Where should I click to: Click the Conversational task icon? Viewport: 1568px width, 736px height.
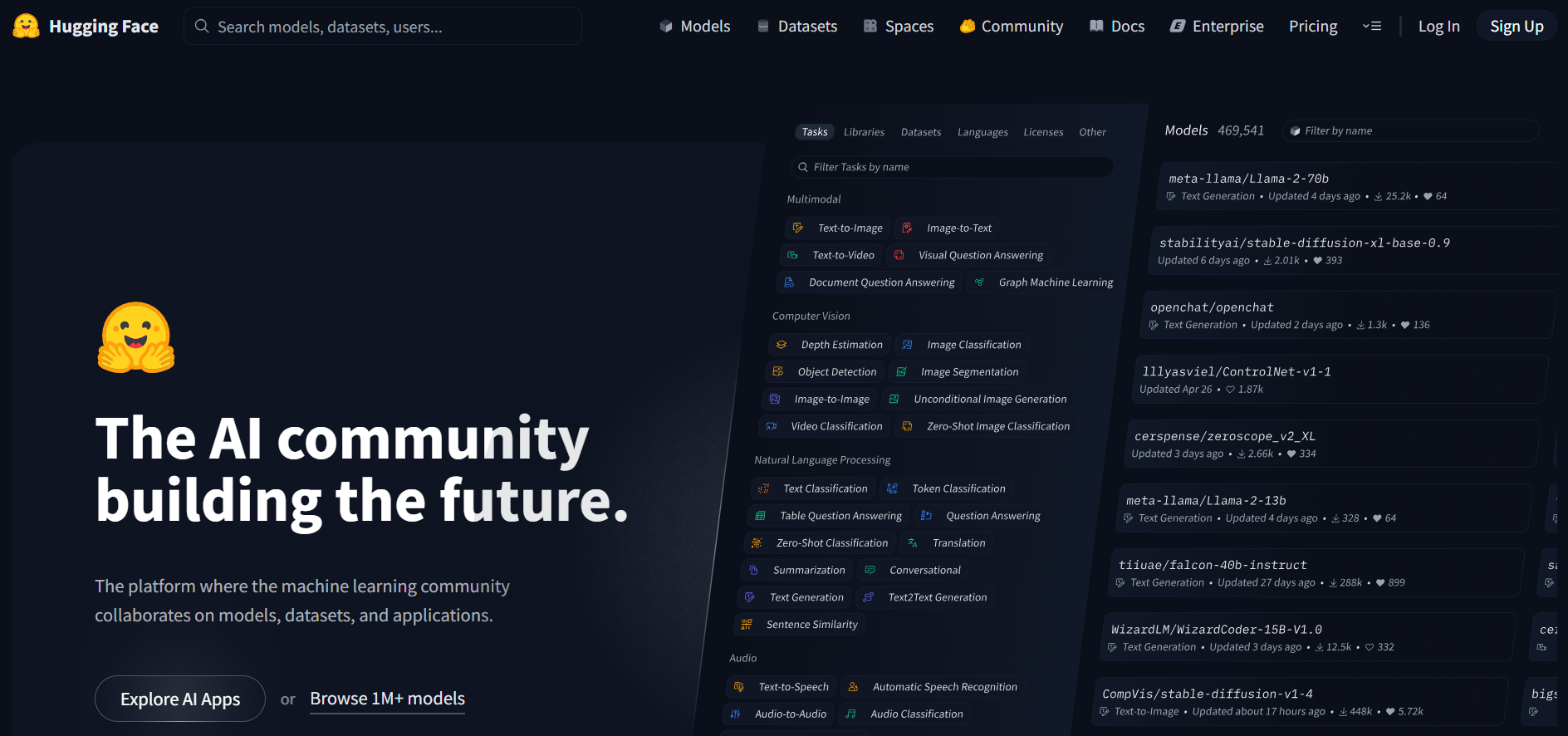click(x=870, y=570)
